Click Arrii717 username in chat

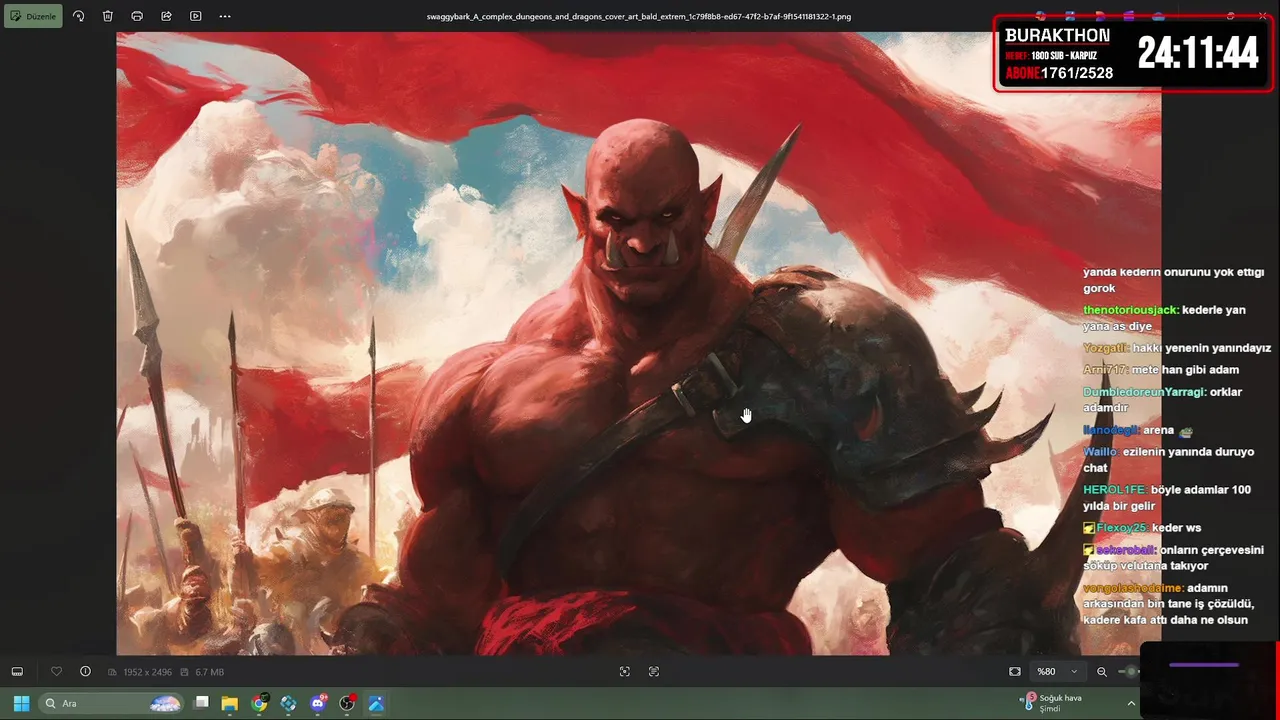(1105, 370)
